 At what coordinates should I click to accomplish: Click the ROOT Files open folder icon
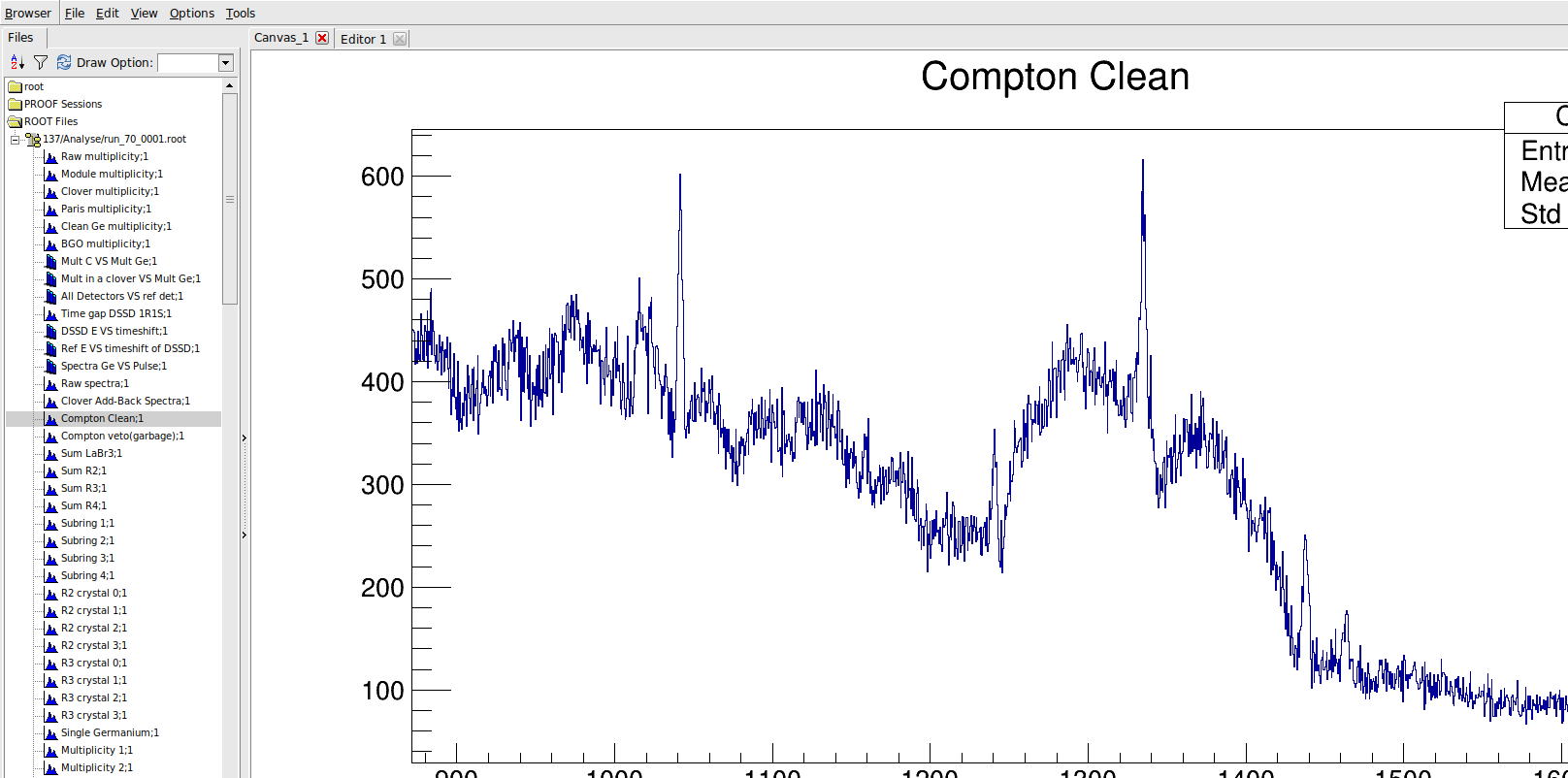point(15,122)
